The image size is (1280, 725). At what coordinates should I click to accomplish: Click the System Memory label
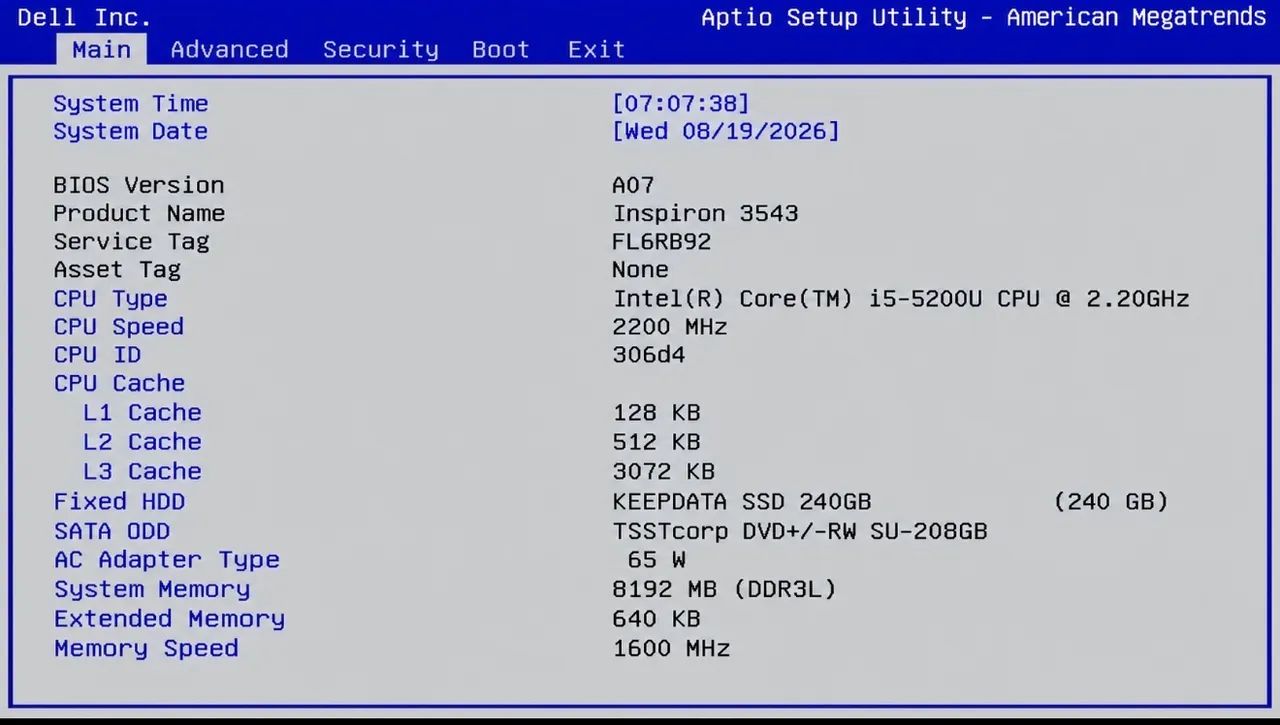click(152, 589)
